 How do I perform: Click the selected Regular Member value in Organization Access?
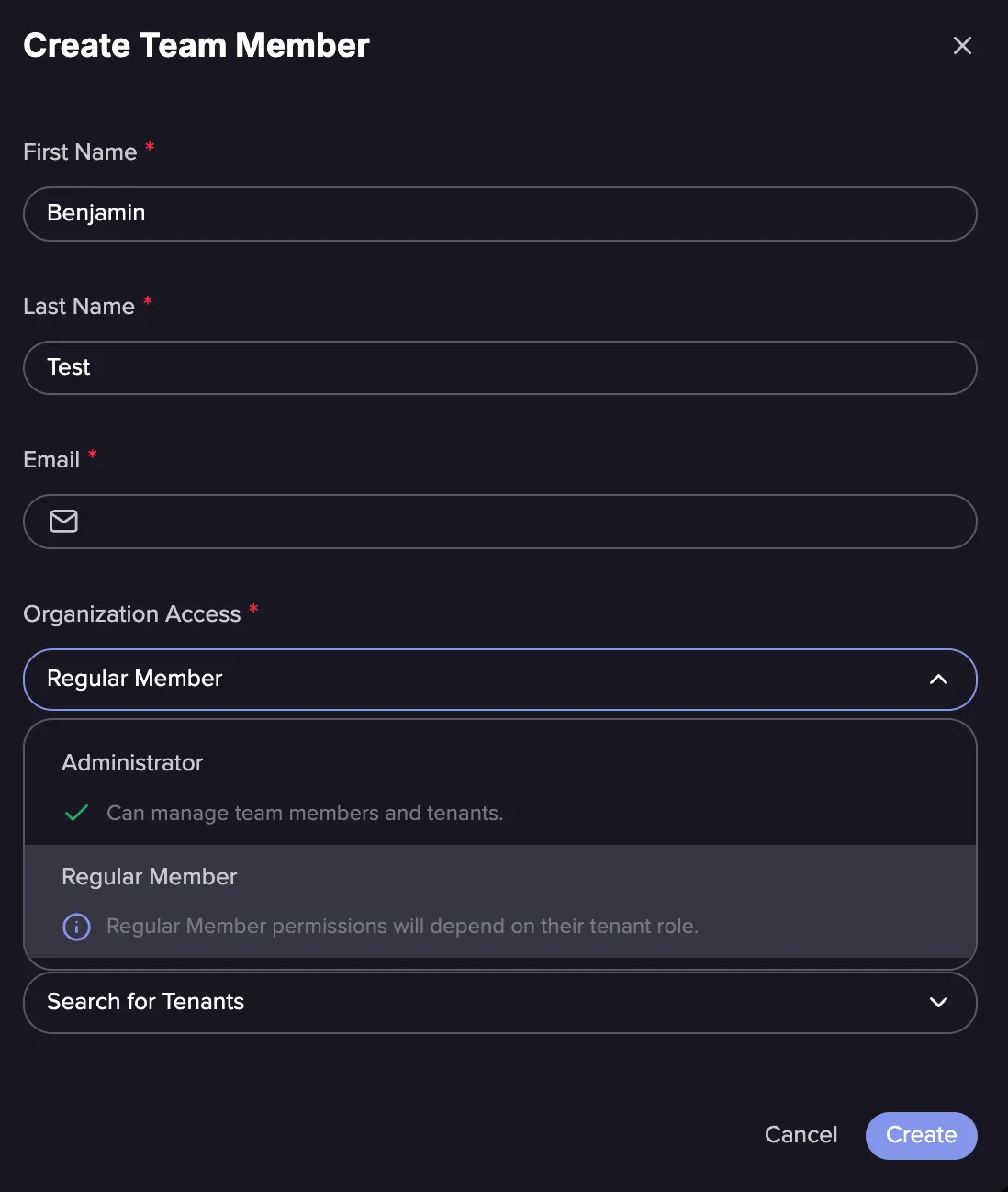tap(135, 679)
